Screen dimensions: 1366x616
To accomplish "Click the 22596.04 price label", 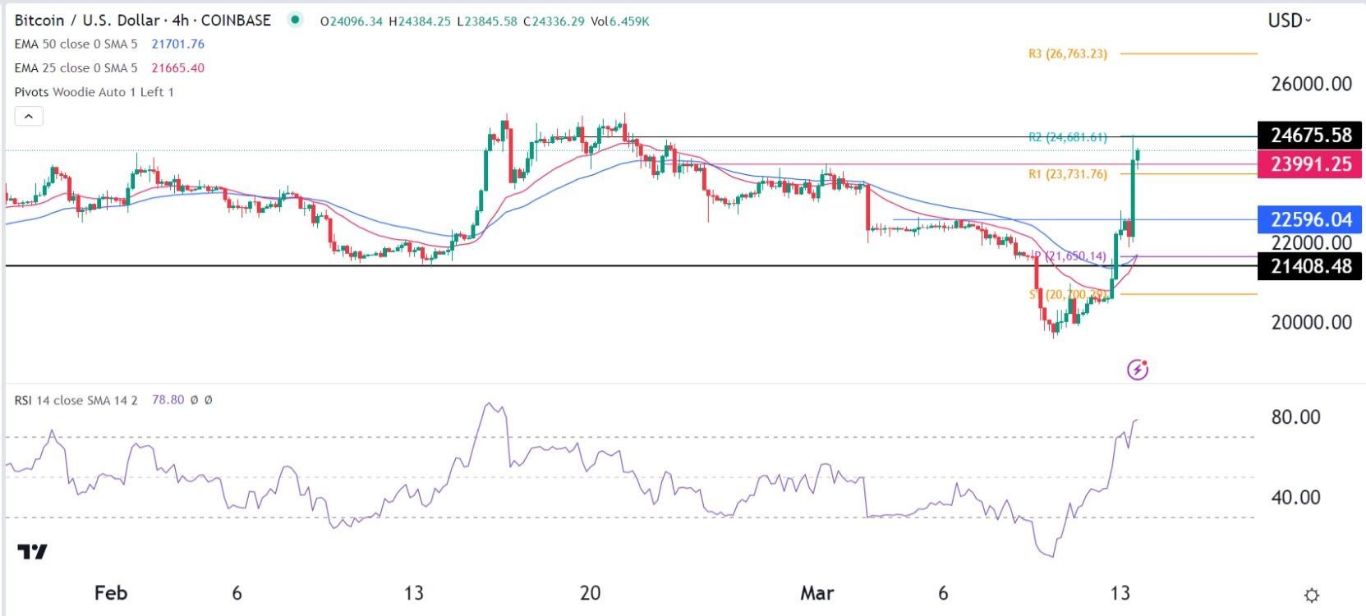I will point(1310,219).
